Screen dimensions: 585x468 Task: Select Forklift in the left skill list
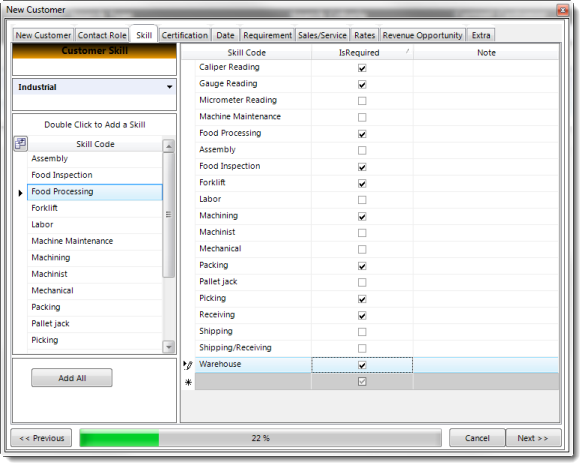coord(95,208)
